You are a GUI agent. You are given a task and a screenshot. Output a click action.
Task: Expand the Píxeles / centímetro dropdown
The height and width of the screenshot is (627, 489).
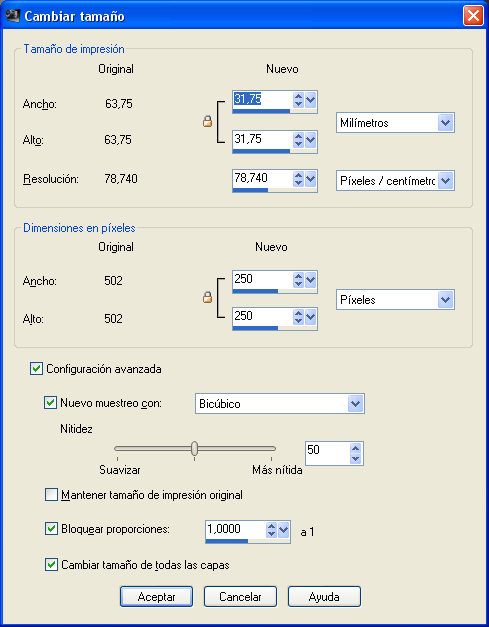tap(395, 181)
